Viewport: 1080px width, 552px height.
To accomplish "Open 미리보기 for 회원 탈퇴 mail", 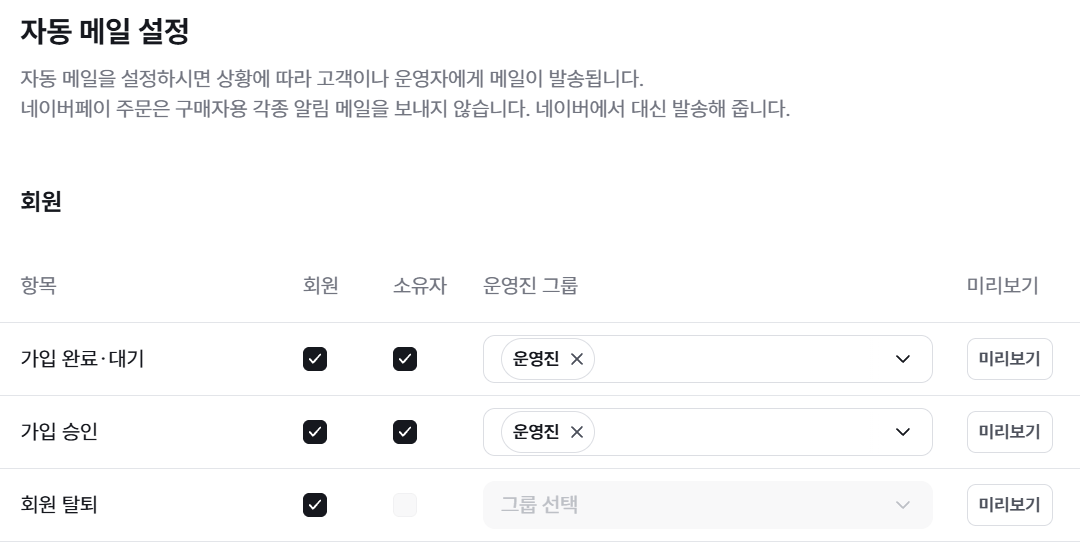I will [x=1009, y=505].
